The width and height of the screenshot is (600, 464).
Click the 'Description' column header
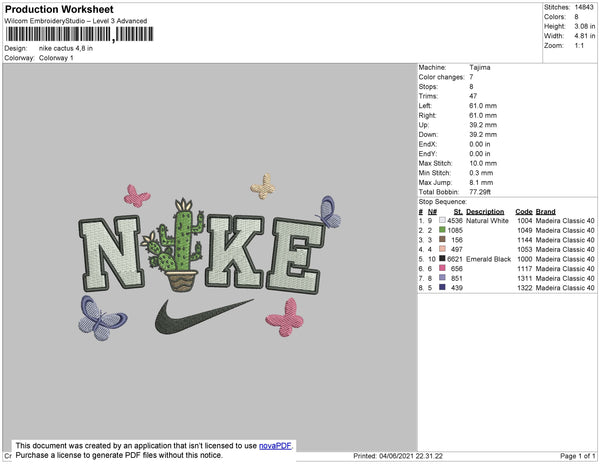pos(485,212)
